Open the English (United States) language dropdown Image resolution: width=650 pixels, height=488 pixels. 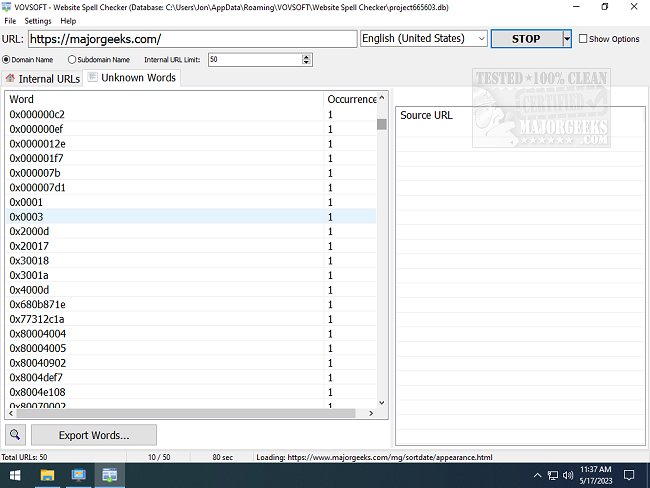pos(423,39)
